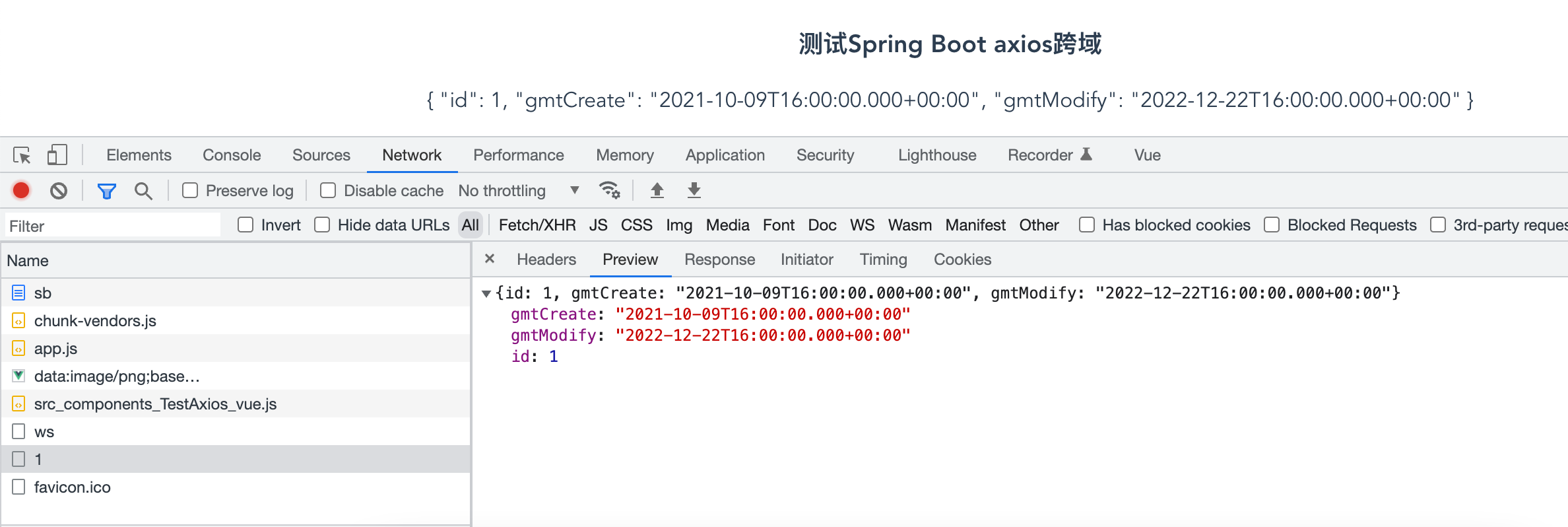
Task: Filter requests by Manifest type
Action: click(975, 225)
